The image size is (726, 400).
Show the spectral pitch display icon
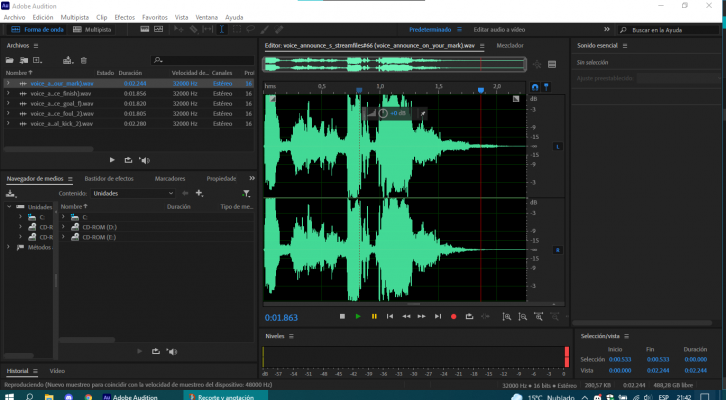(158, 30)
